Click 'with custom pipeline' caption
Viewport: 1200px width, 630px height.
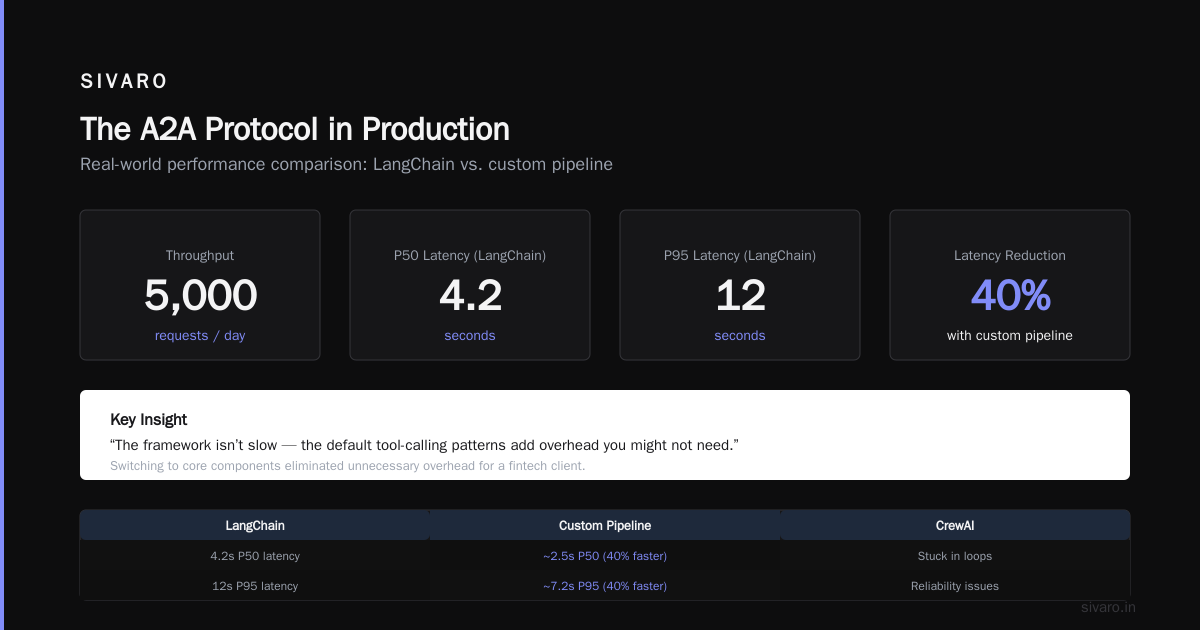click(x=1010, y=336)
